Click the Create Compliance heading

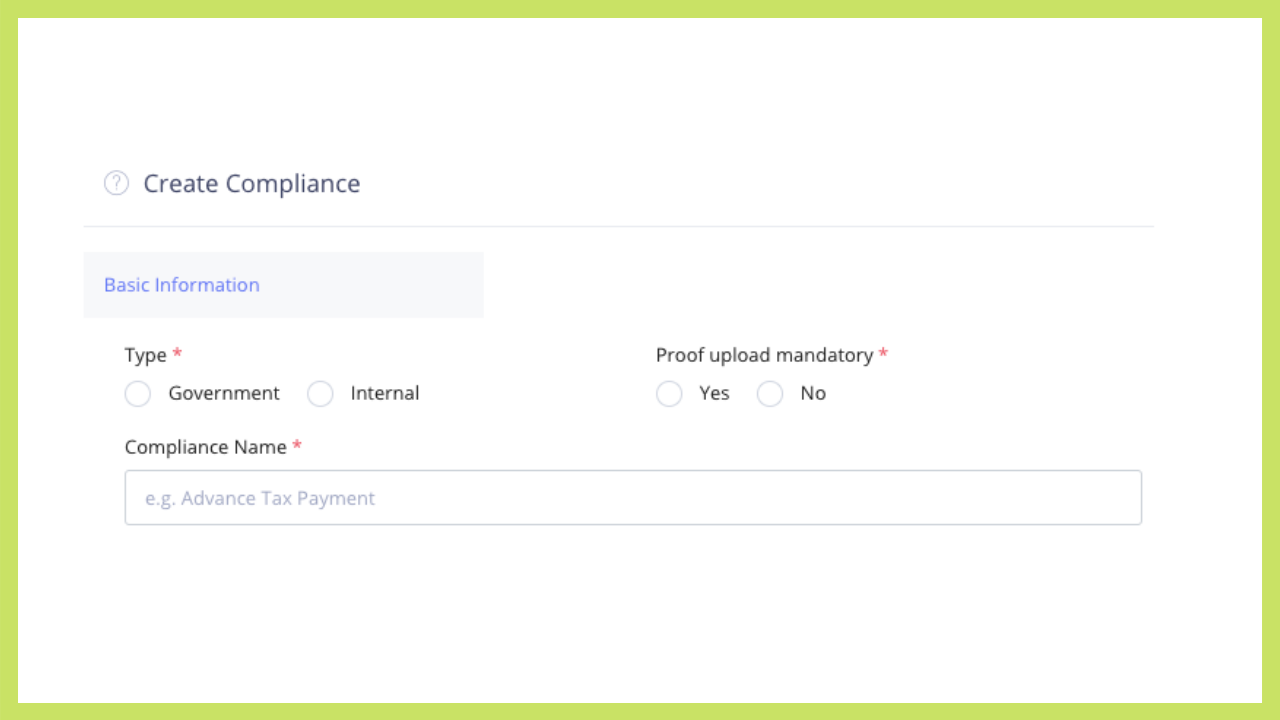[x=252, y=184]
